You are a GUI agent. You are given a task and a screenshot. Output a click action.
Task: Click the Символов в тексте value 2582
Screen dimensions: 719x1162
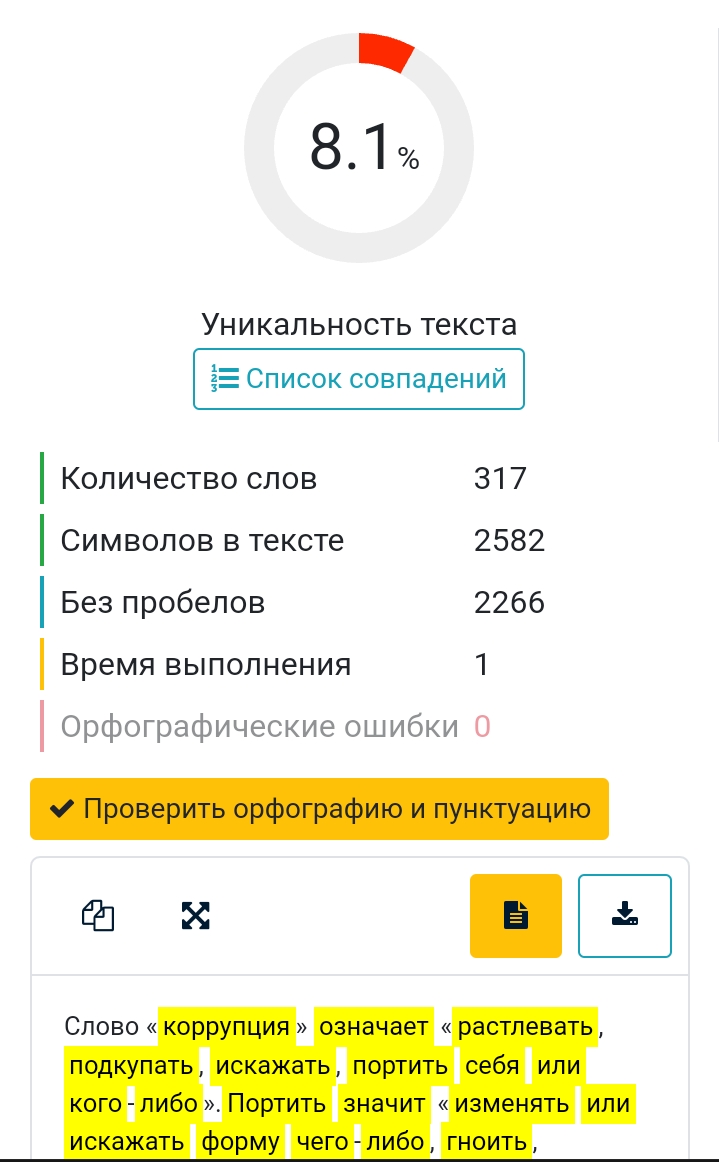(510, 540)
